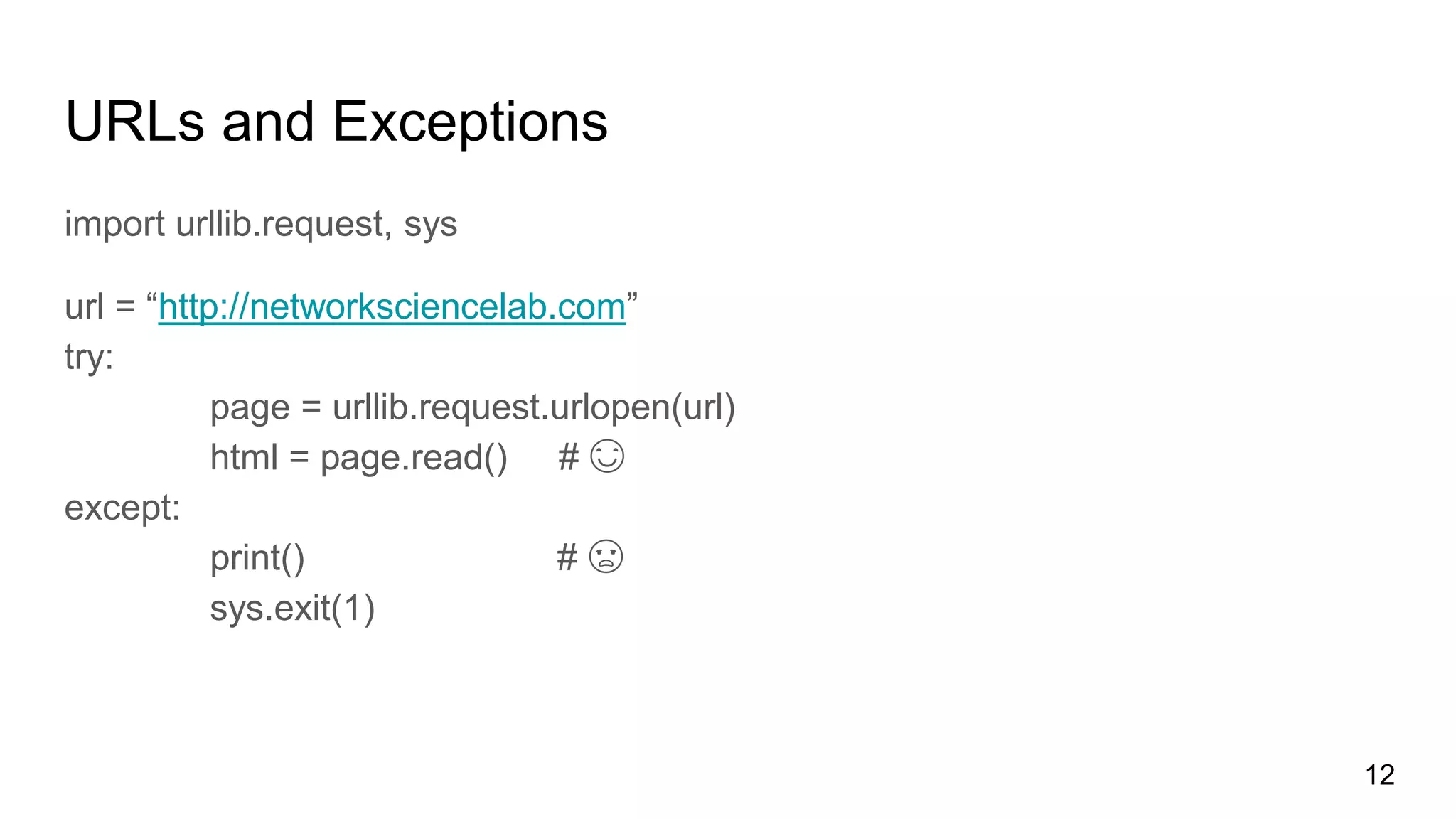Click the hash symbol before the sad face
The height and width of the screenshot is (819, 1456).
[x=567, y=557]
